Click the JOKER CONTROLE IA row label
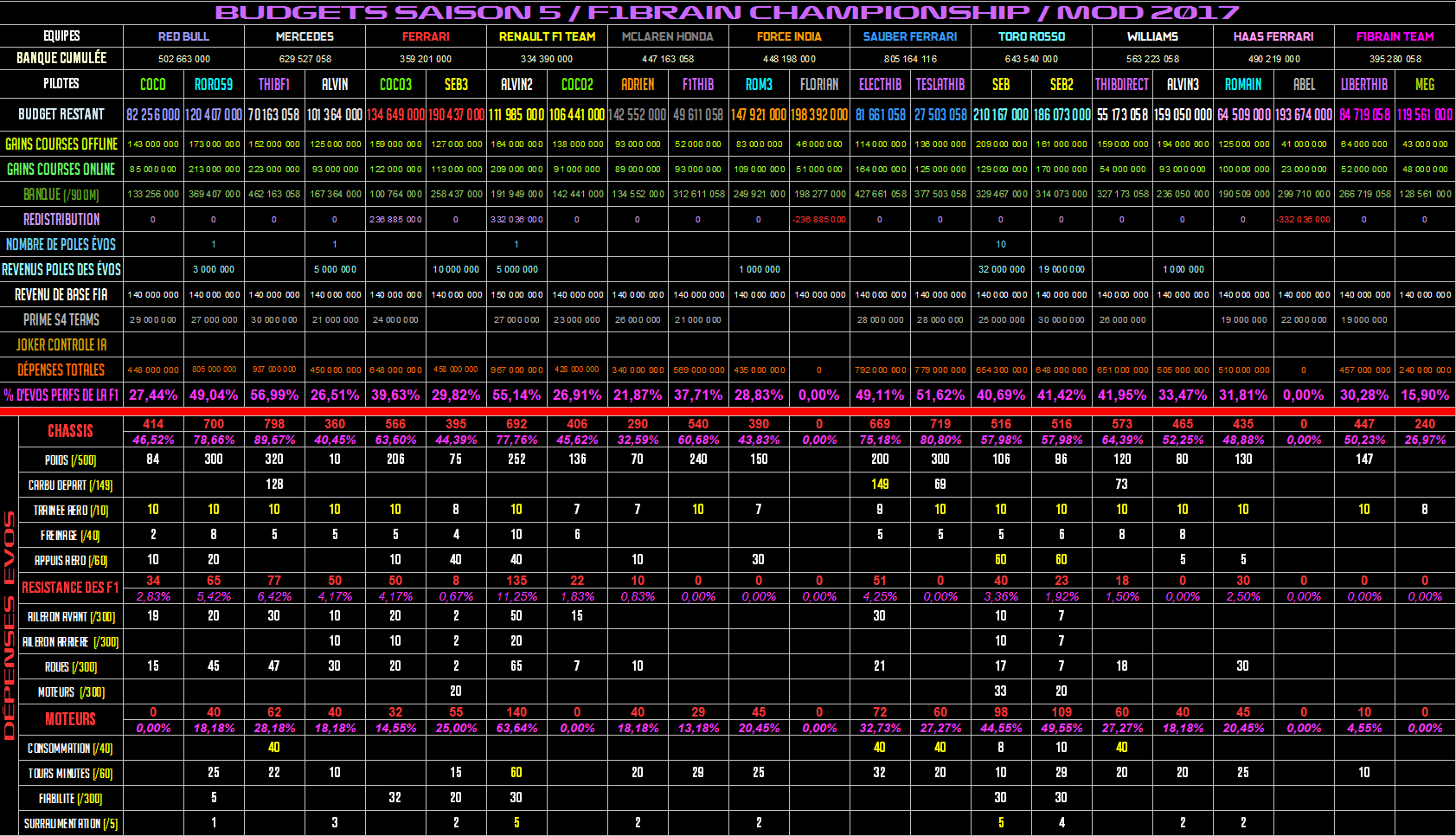This screenshot has width=1456, height=836. 61,344
